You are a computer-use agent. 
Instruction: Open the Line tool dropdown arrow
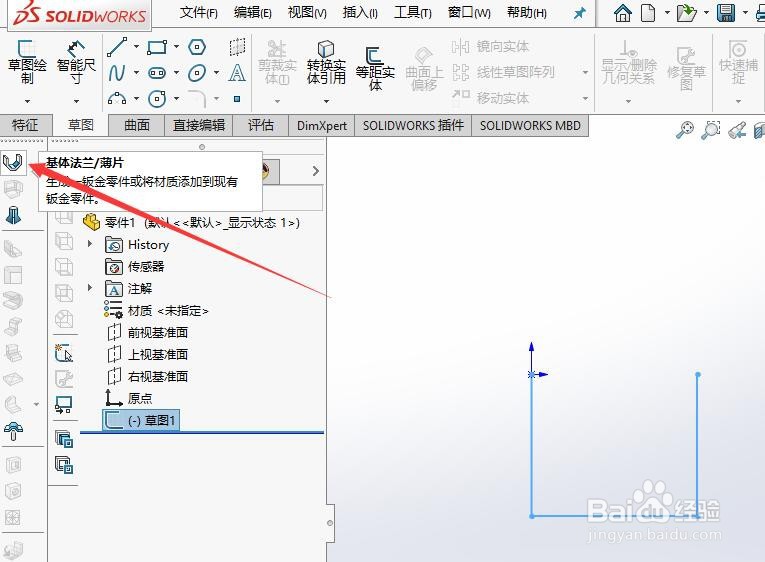pos(136,47)
